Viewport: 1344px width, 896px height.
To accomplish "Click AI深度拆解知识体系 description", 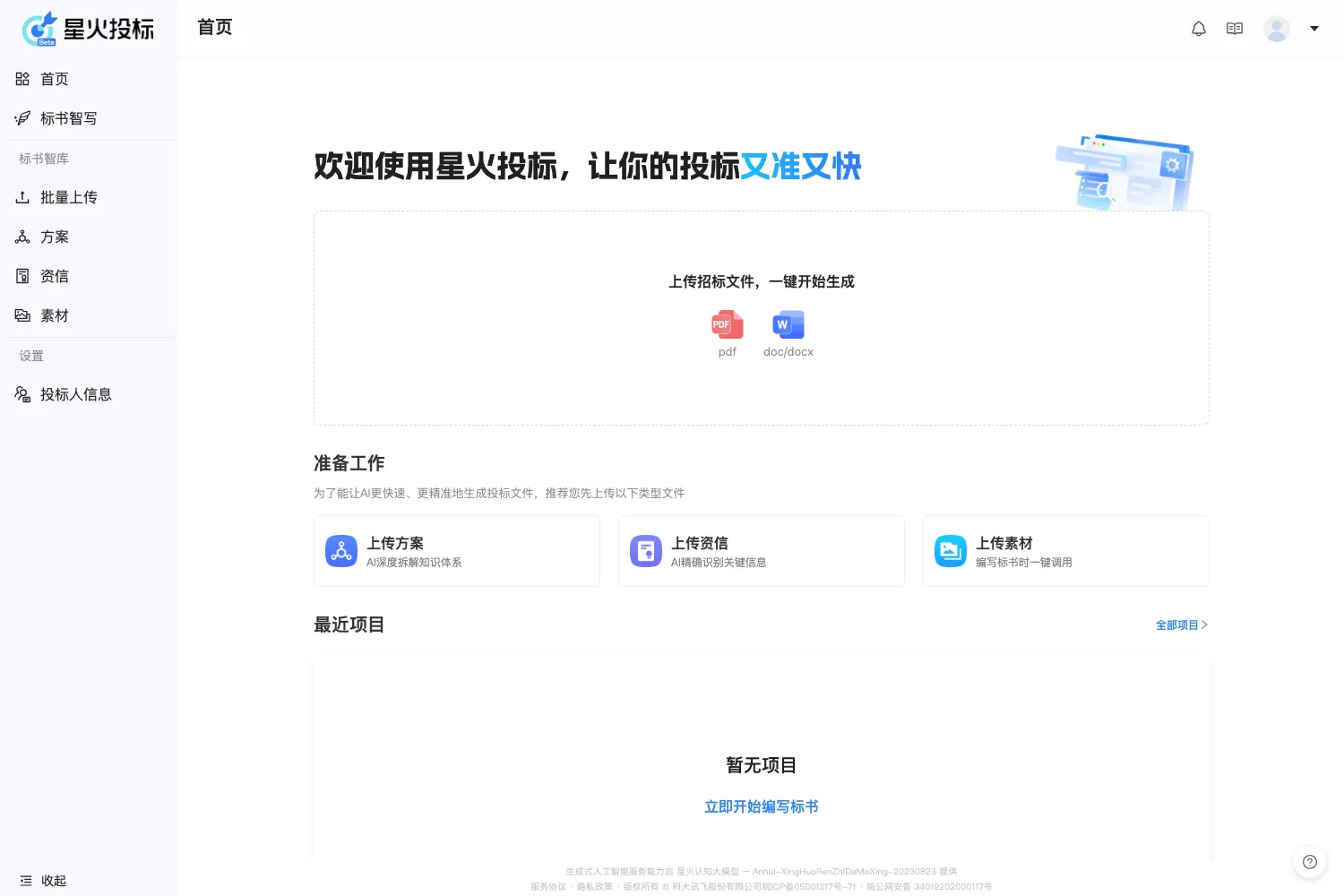I will pyautogui.click(x=414, y=563).
